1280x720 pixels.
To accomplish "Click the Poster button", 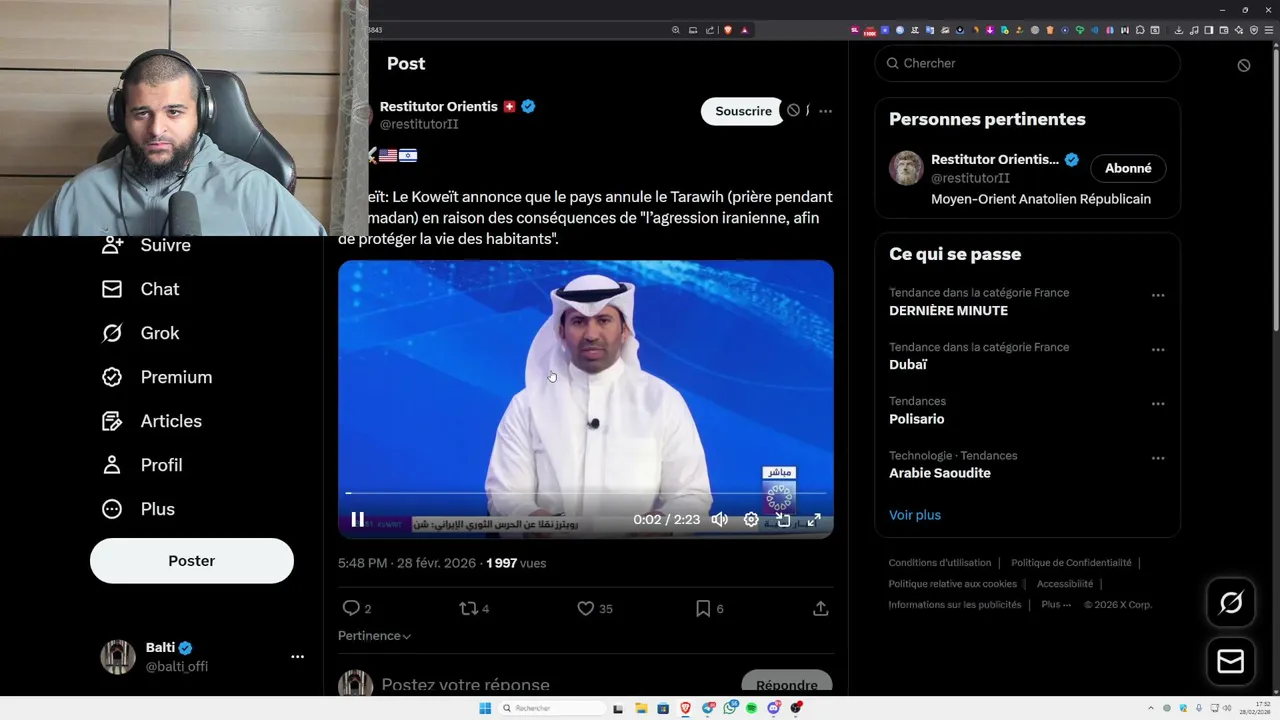I will [192, 561].
